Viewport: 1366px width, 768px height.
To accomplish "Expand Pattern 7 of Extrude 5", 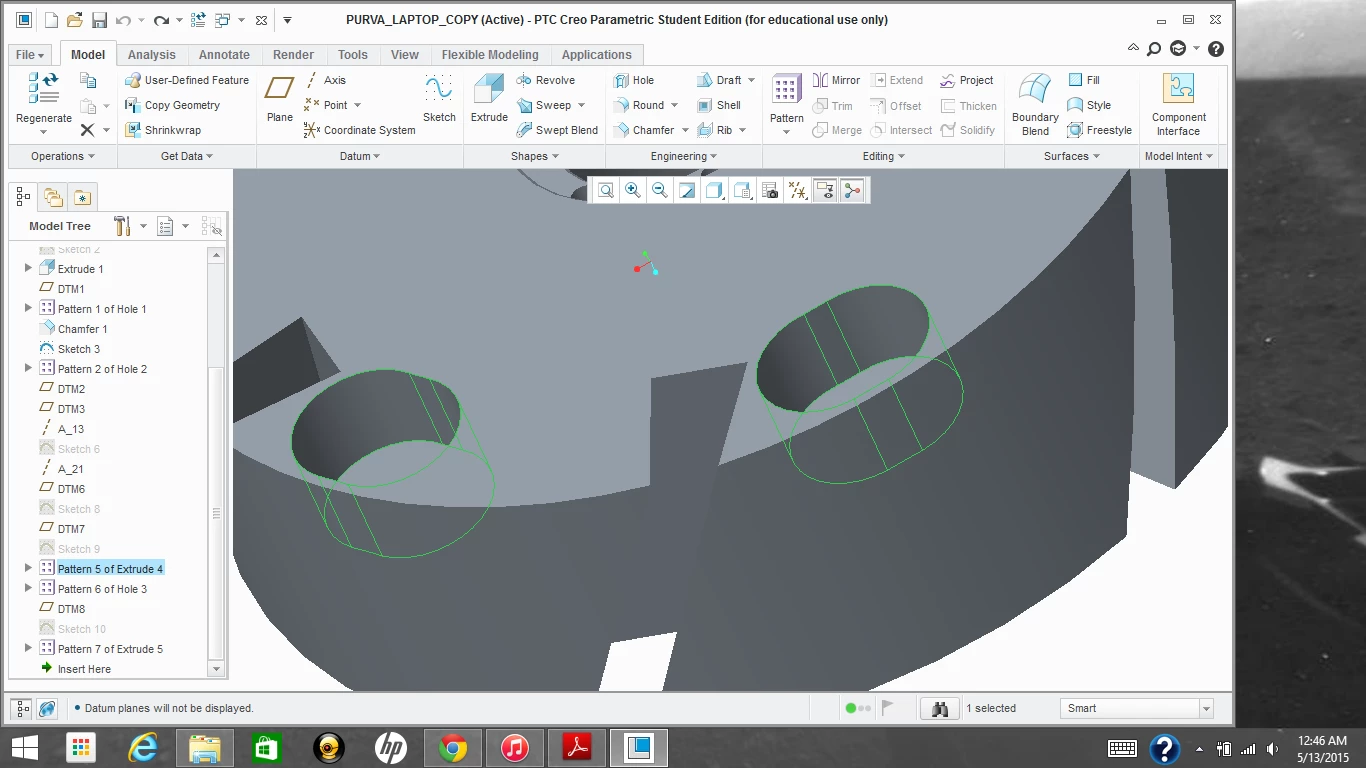I will [28, 648].
